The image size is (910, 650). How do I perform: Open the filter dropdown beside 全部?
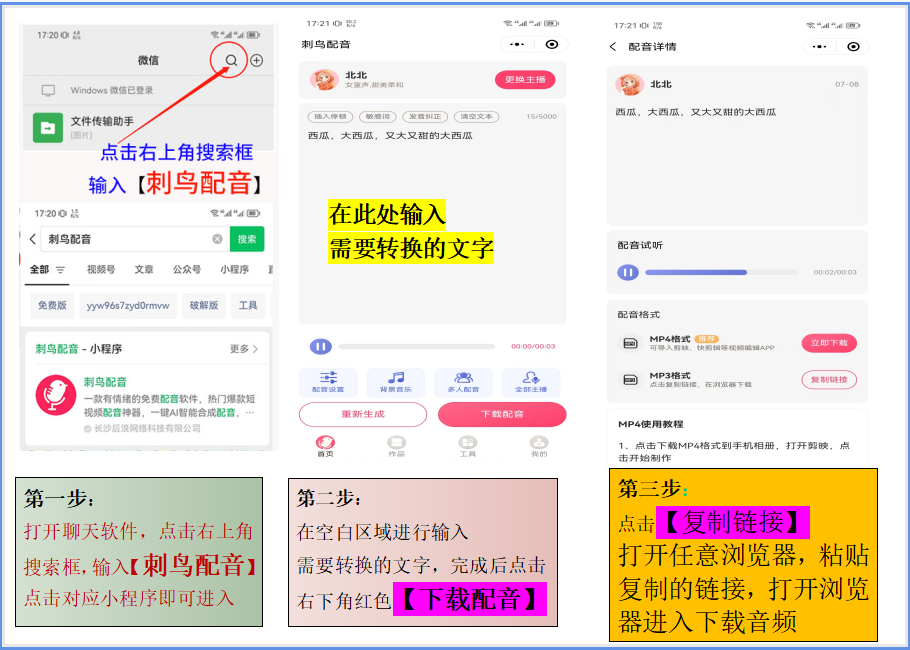[61, 270]
